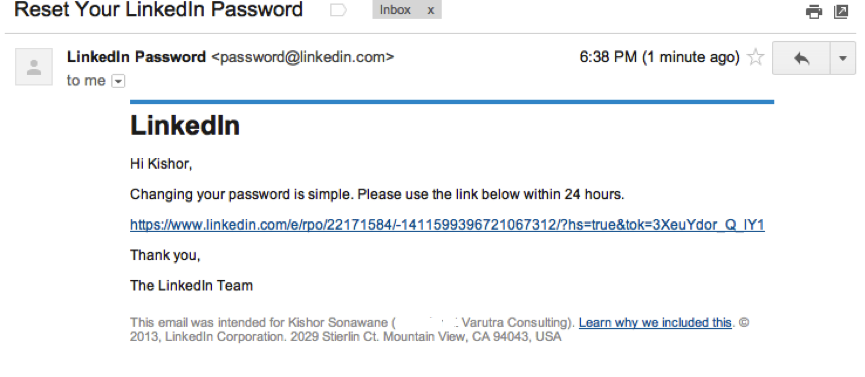Click the "Changing your password is simple" sentence
The image size is (865, 377).
(x=377, y=194)
